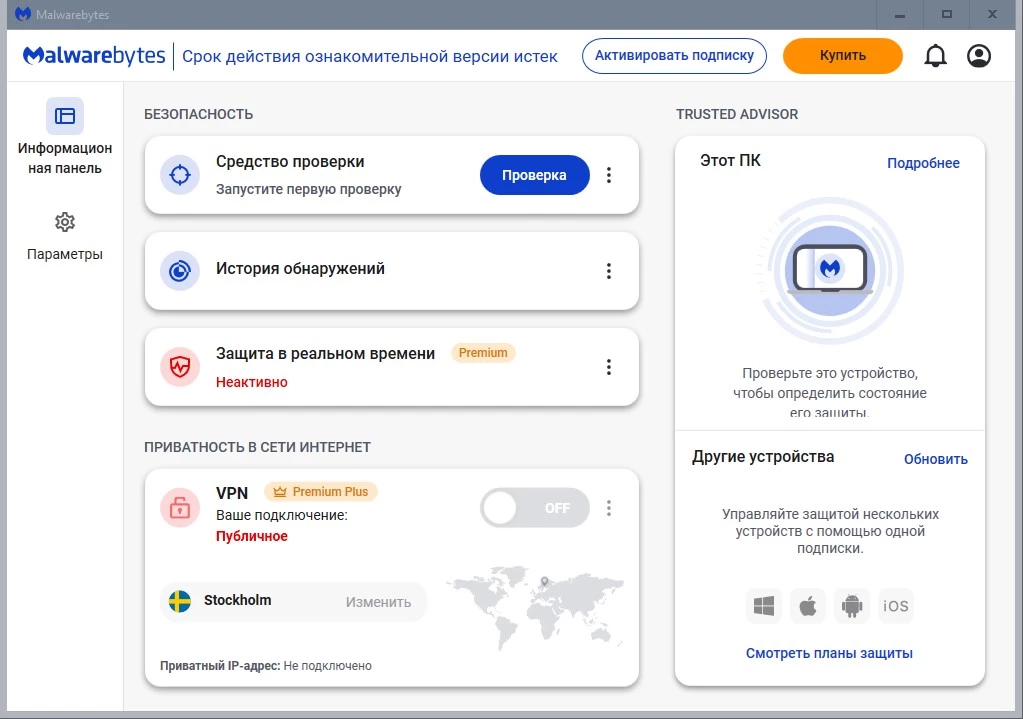Screen dimensions: 1023x719
Task: Click the notifications bell icon
Action: pos(935,56)
